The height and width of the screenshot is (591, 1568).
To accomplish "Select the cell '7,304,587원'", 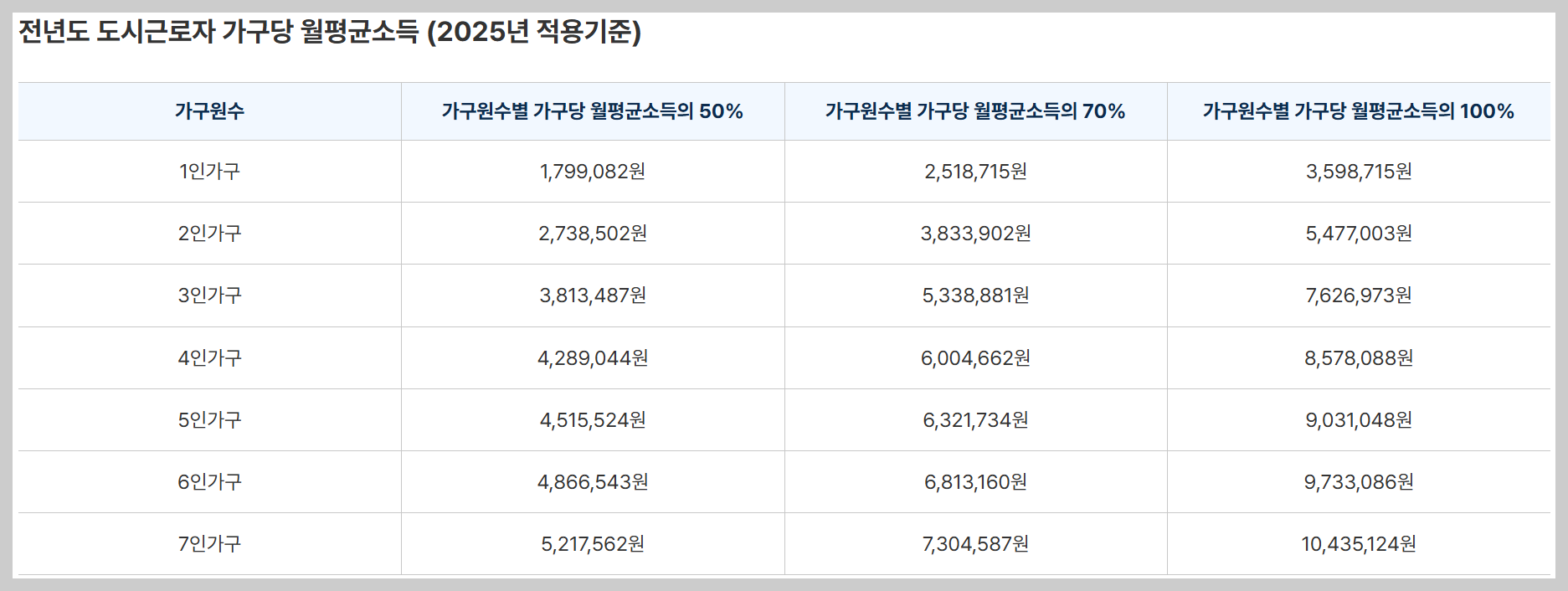I will [x=975, y=544].
